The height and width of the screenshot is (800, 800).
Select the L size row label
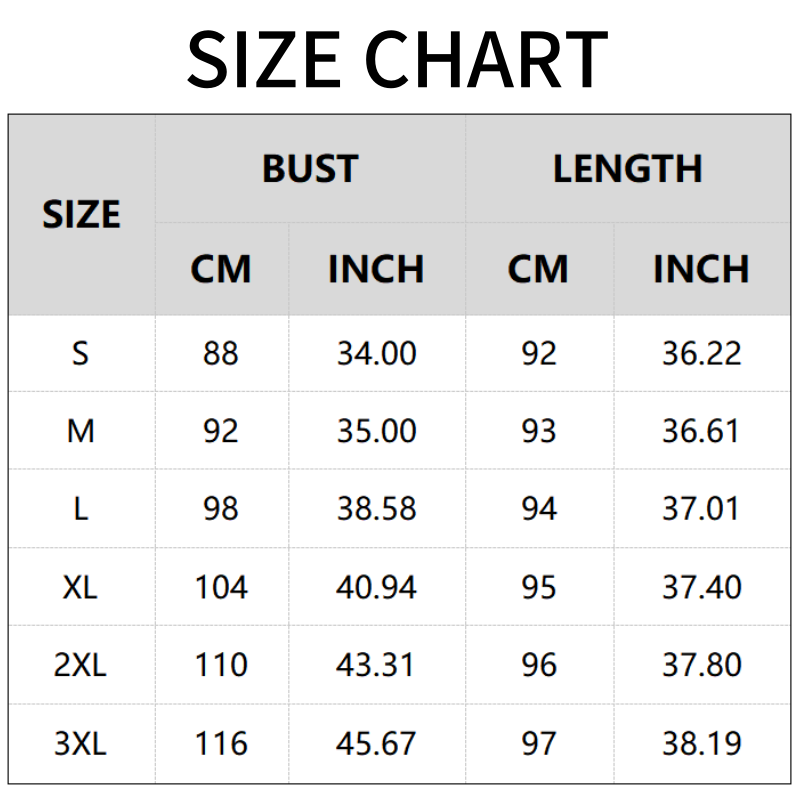point(81,509)
